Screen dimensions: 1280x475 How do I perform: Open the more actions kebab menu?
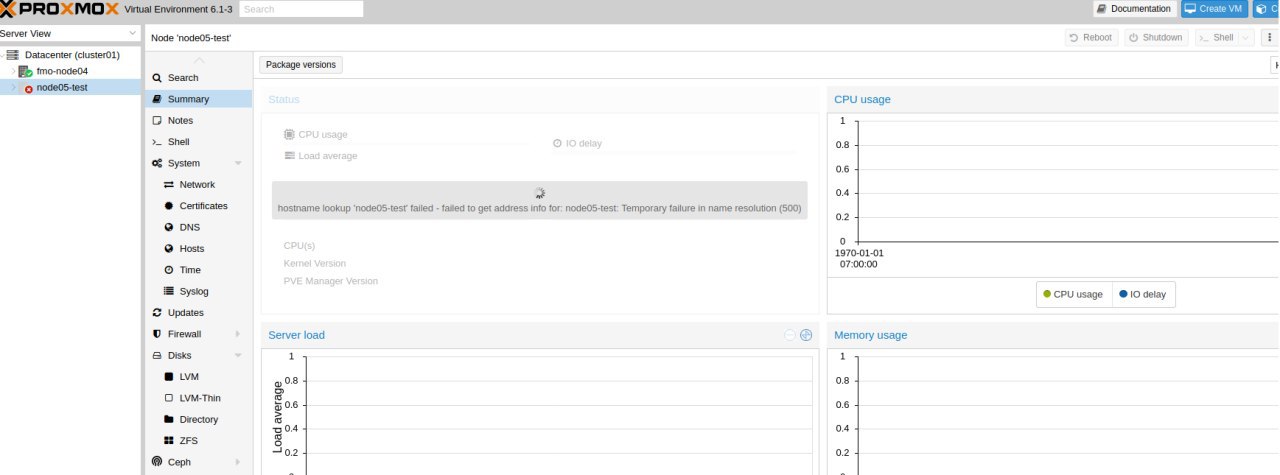click(x=1268, y=37)
